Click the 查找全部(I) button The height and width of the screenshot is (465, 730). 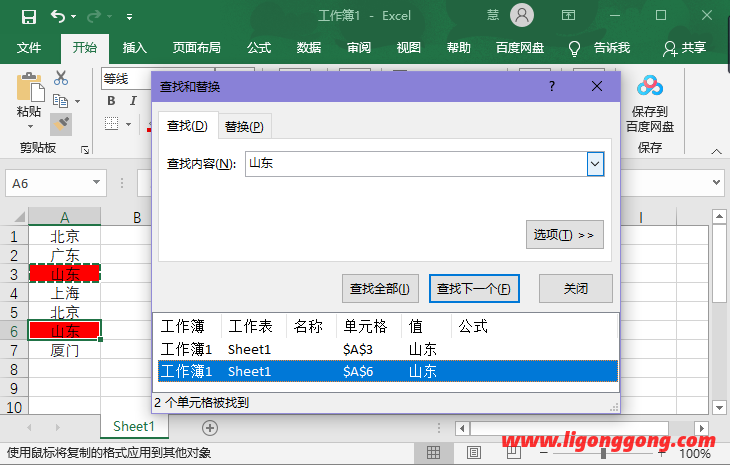[380, 289]
